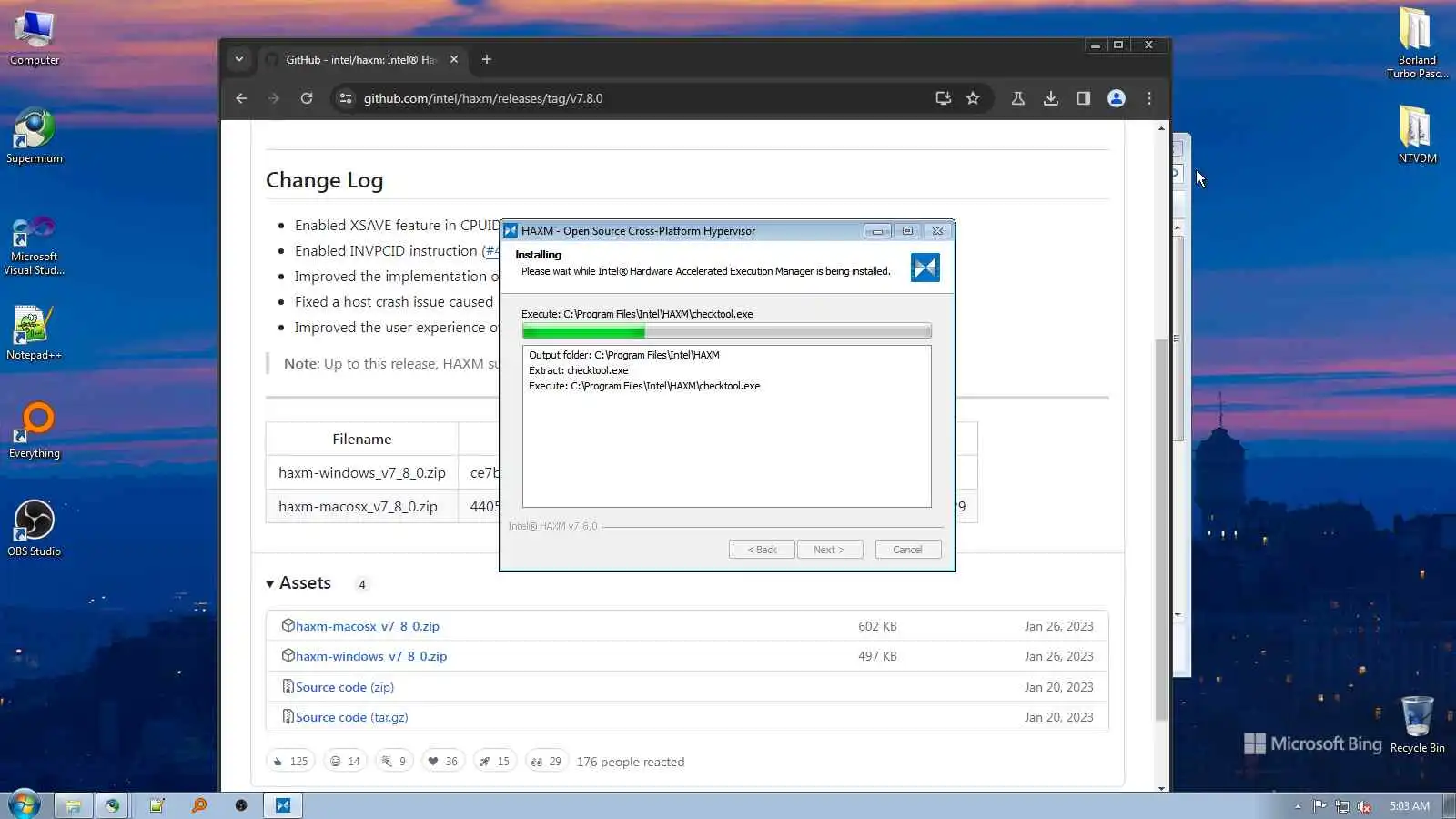Image resolution: width=1456 pixels, height=819 pixels.
Task: Collapse the Assets section
Action: tap(270, 584)
